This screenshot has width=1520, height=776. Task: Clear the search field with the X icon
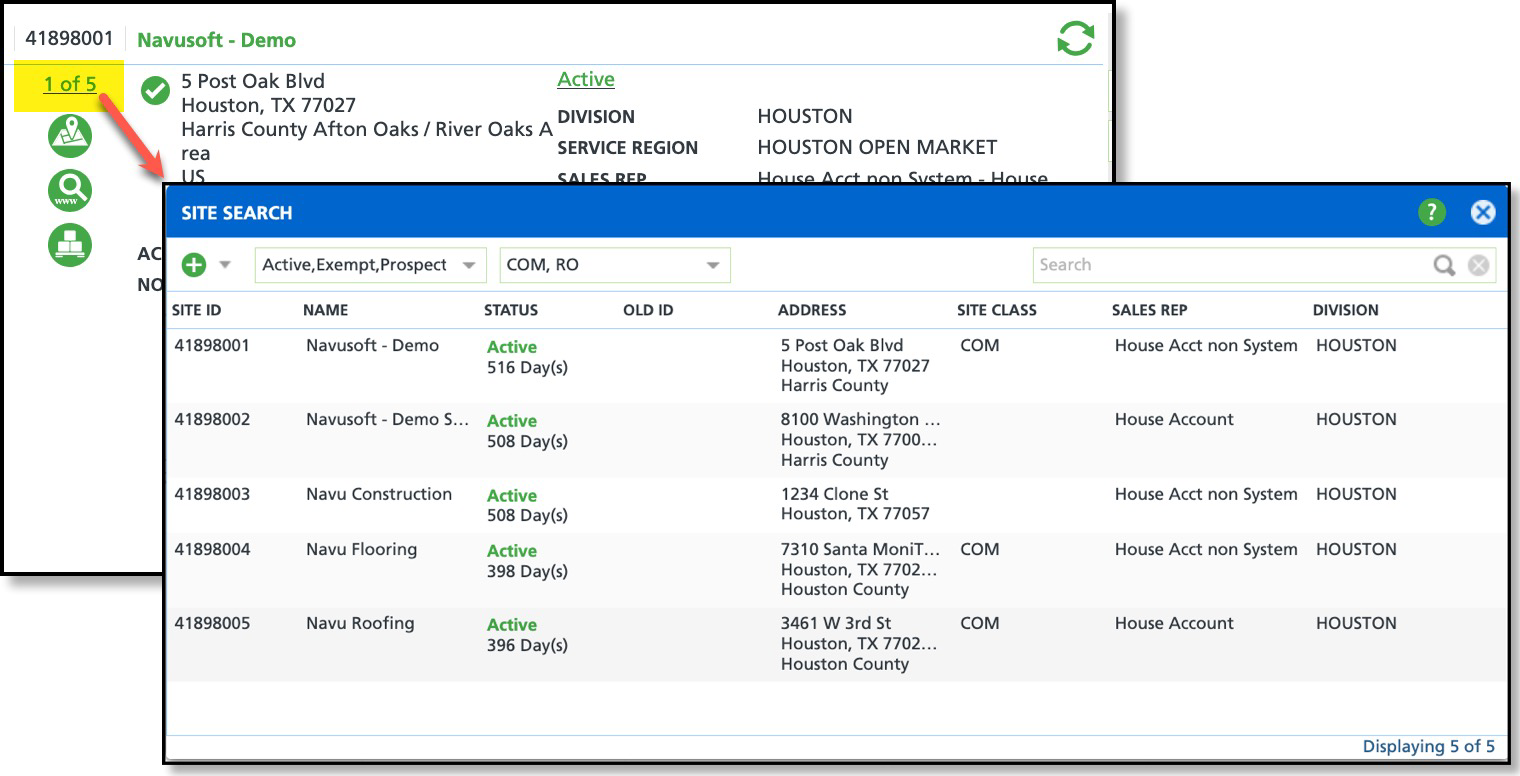tap(1478, 265)
